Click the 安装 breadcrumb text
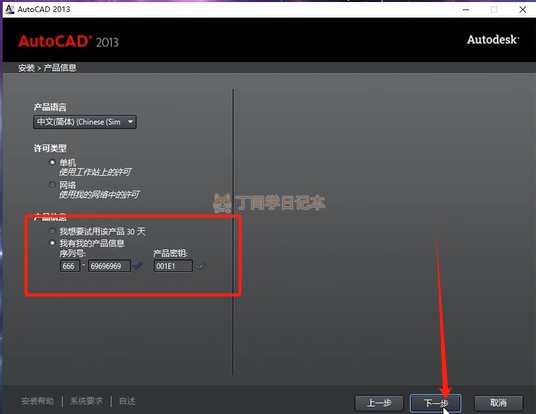Screen dimensions: 536x414 pyautogui.click(x=26, y=68)
